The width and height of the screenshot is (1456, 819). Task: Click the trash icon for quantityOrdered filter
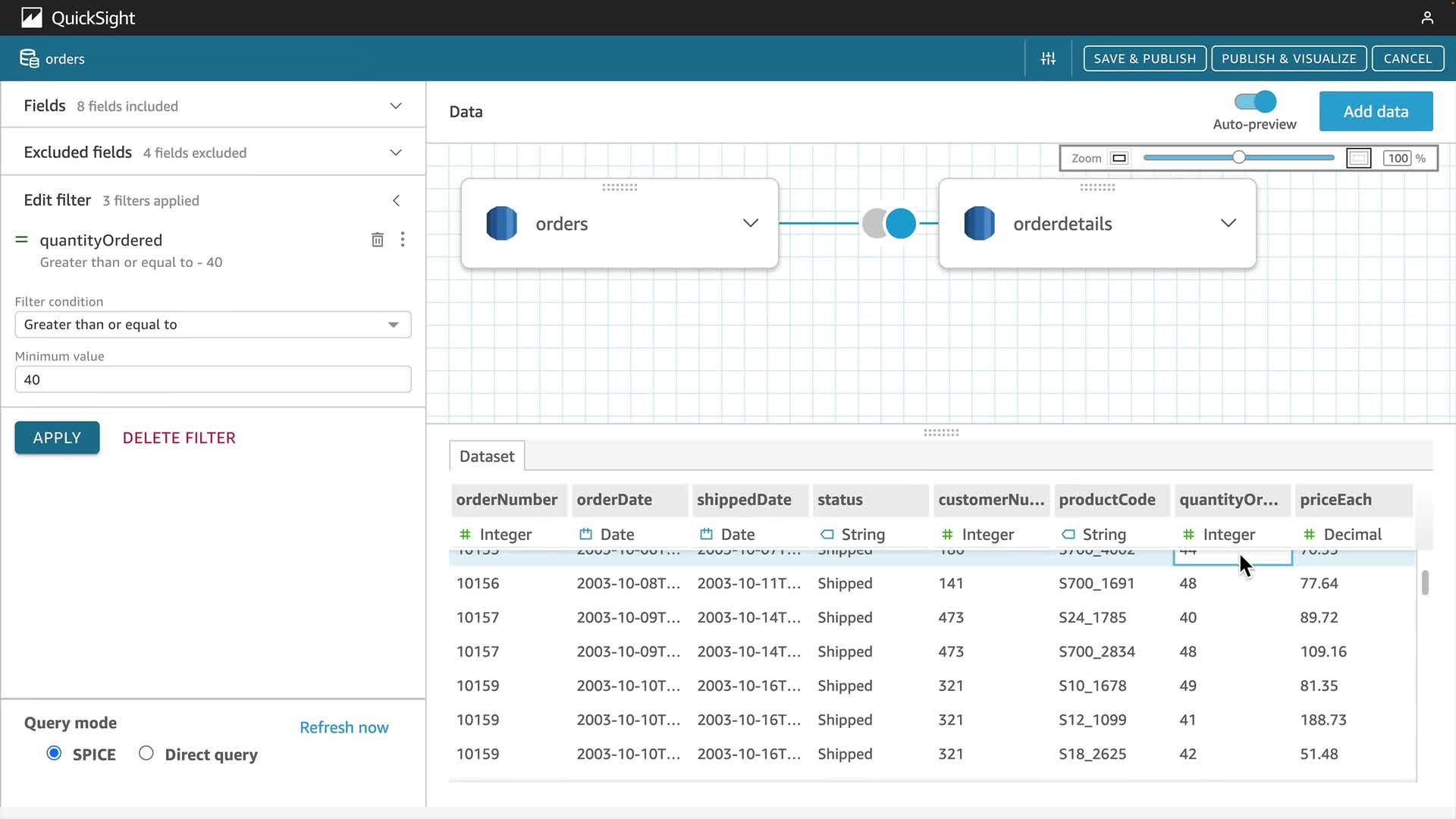click(x=377, y=240)
